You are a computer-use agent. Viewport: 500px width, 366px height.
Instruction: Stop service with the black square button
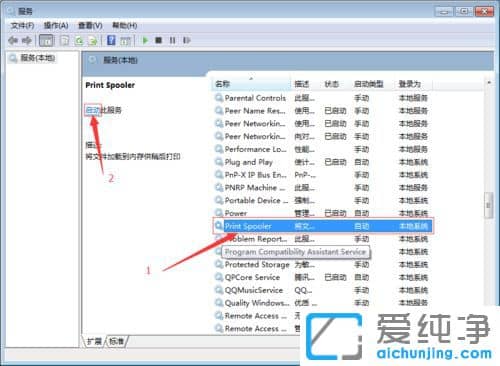tap(159, 41)
